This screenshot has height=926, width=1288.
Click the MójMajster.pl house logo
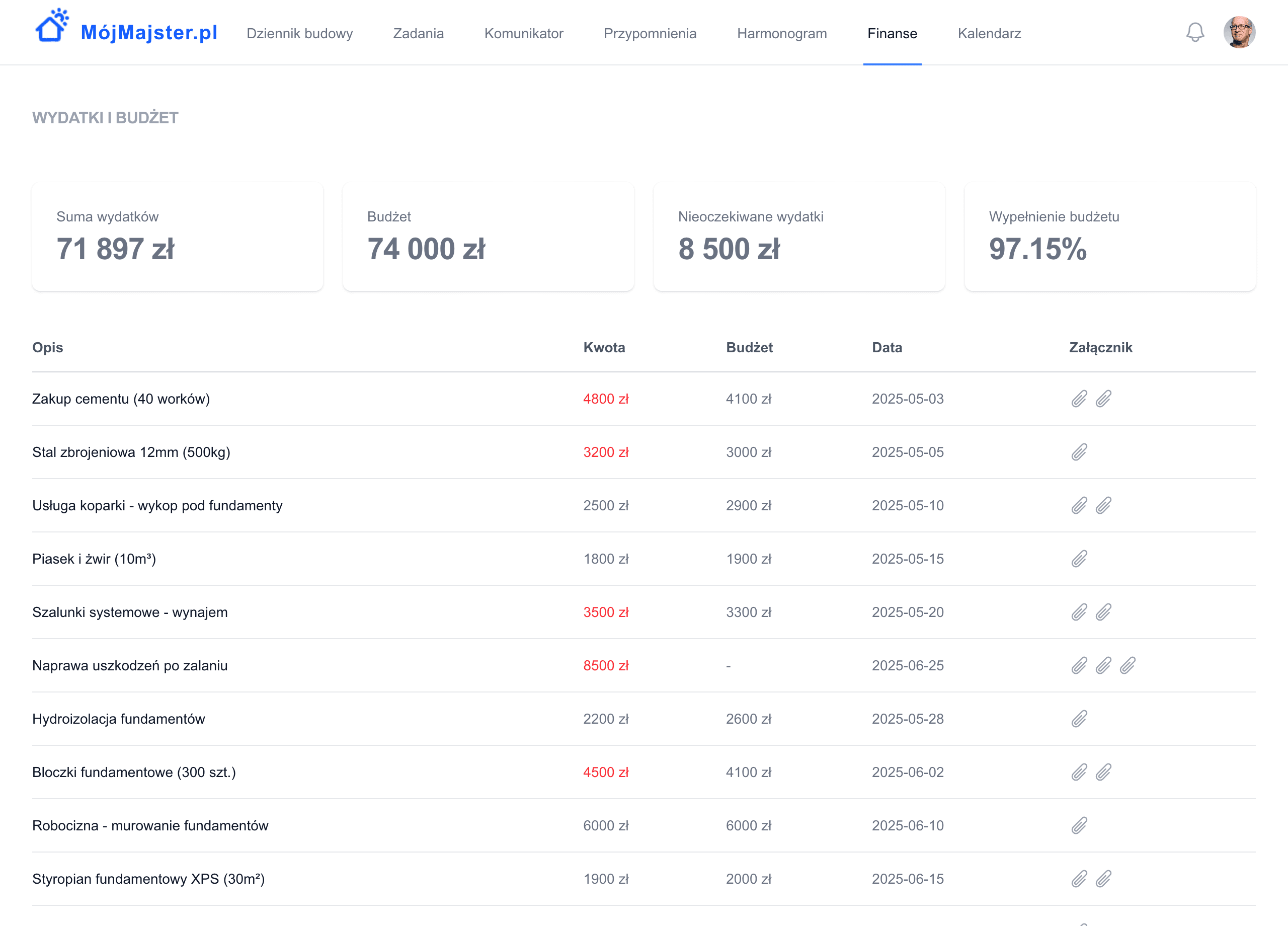52,26
